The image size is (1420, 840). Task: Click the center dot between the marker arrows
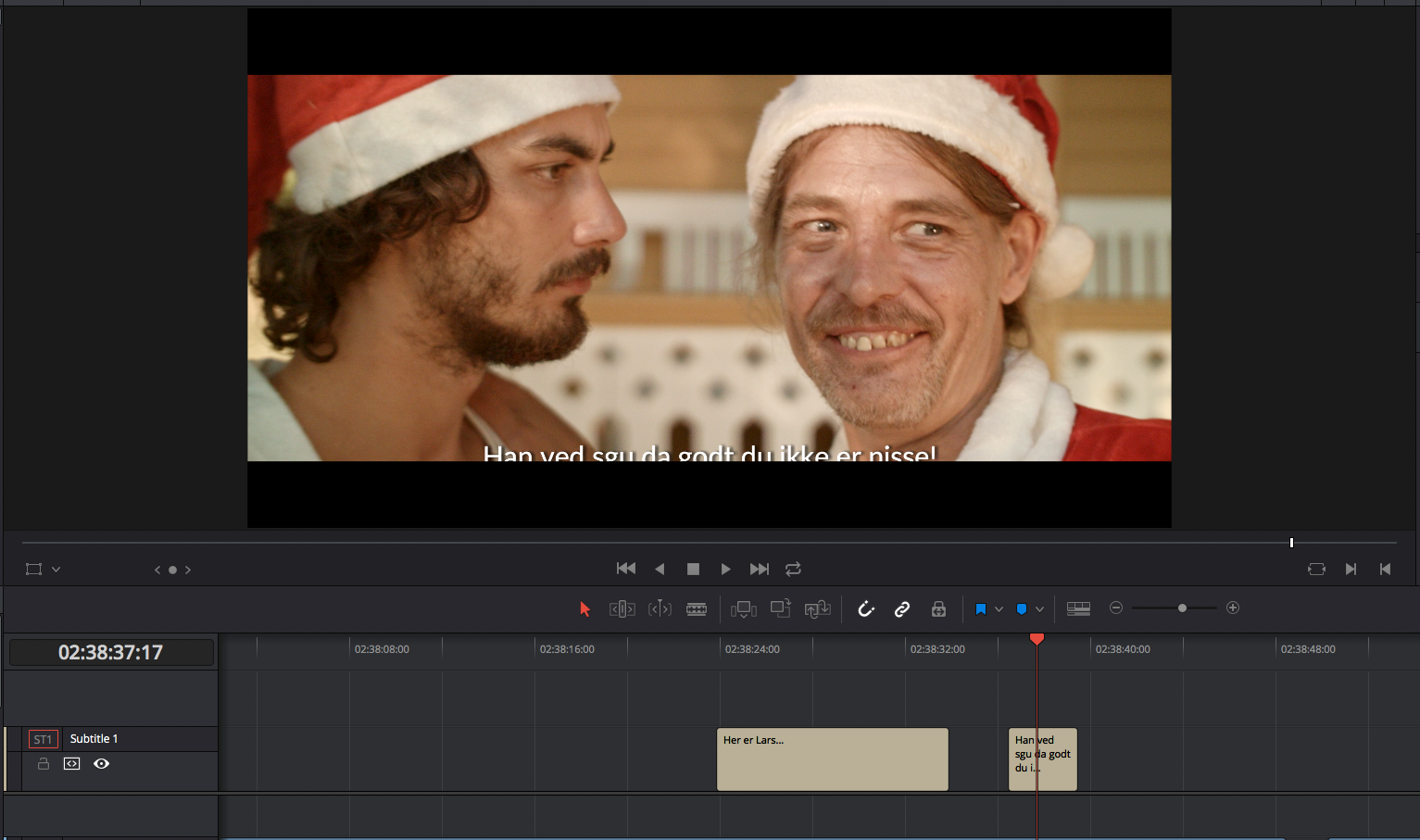coord(172,570)
